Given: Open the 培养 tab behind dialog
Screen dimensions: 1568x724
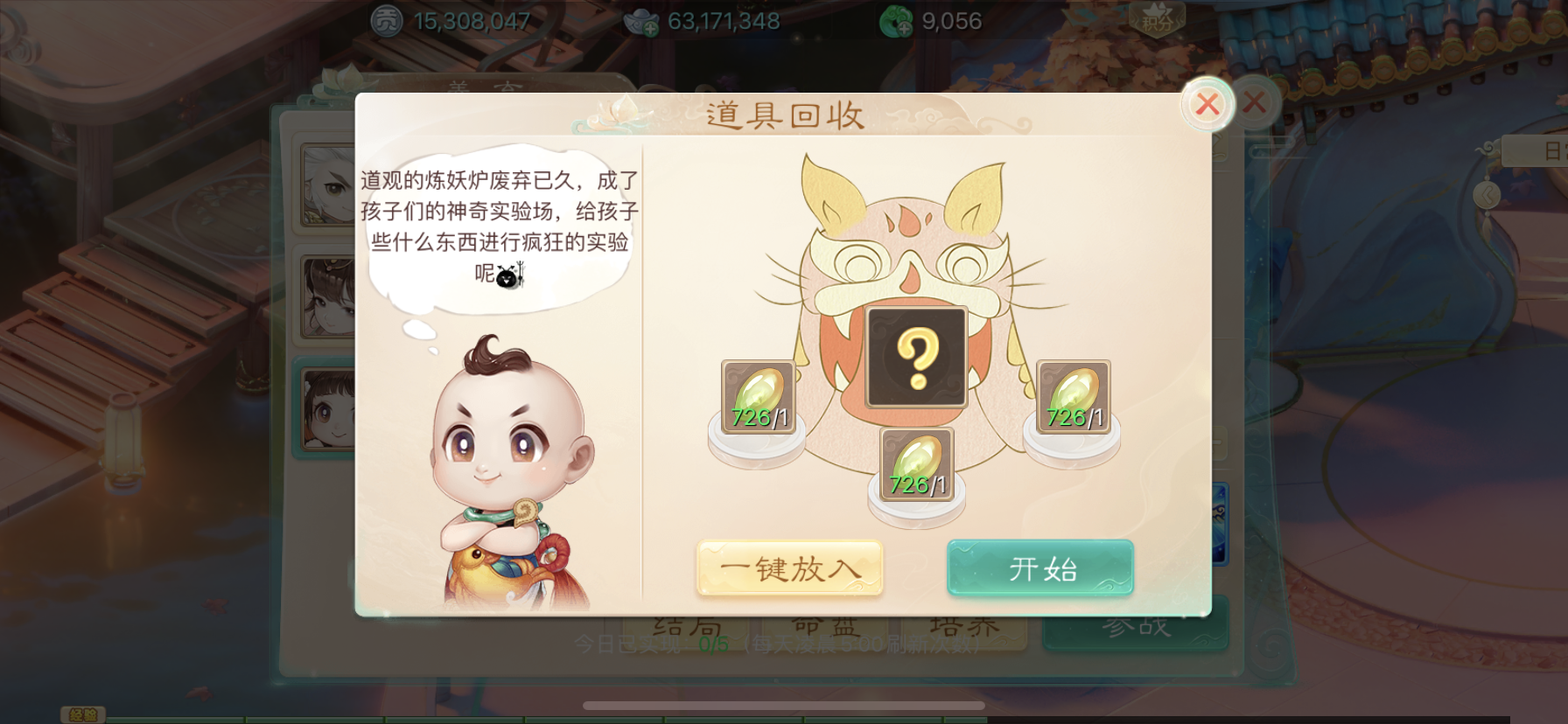Looking at the screenshot, I should 963,627.
